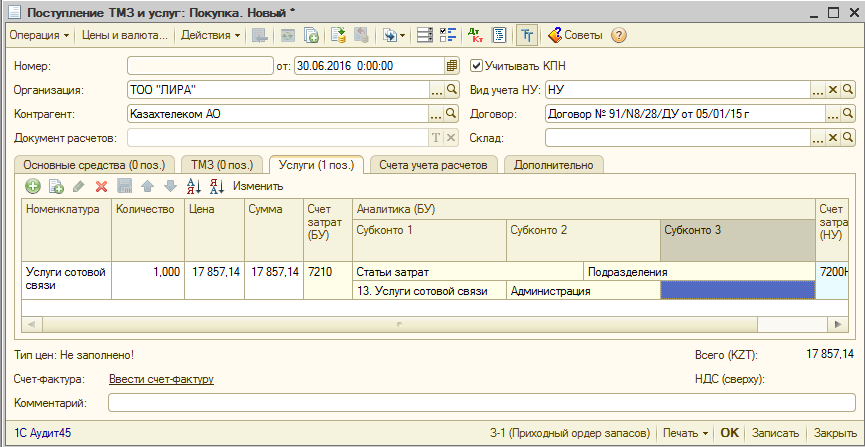The image size is (865, 447).
Task: Open the help question mark icon
Action: [x=619, y=35]
